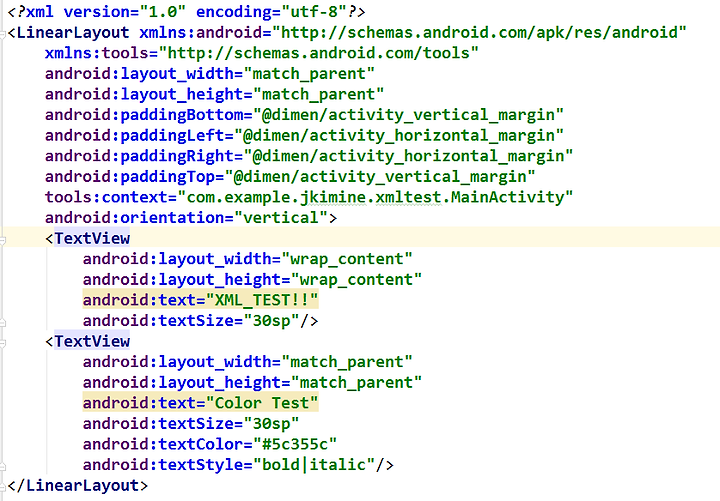Click the XML declaration version="1.0" text
Viewport: 720px width, 501px height.
click(x=125, y=12)
